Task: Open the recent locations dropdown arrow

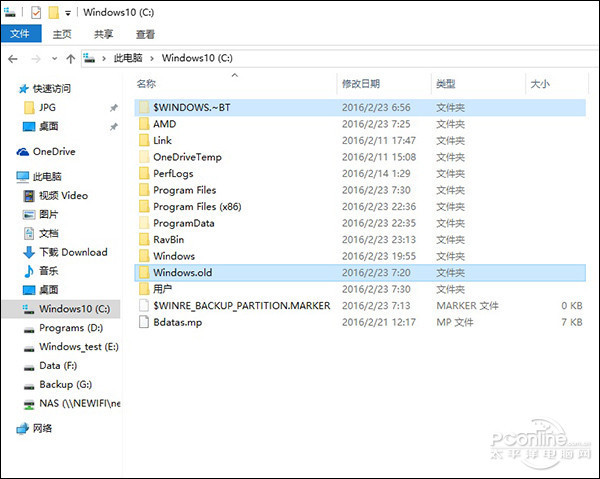Action: tap(54, 60)
